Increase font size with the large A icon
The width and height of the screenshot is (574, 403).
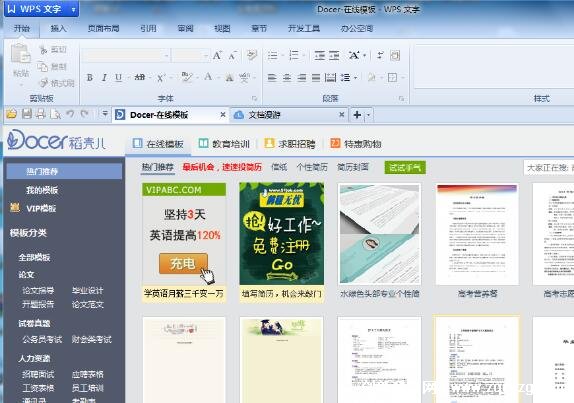[217, 56]
